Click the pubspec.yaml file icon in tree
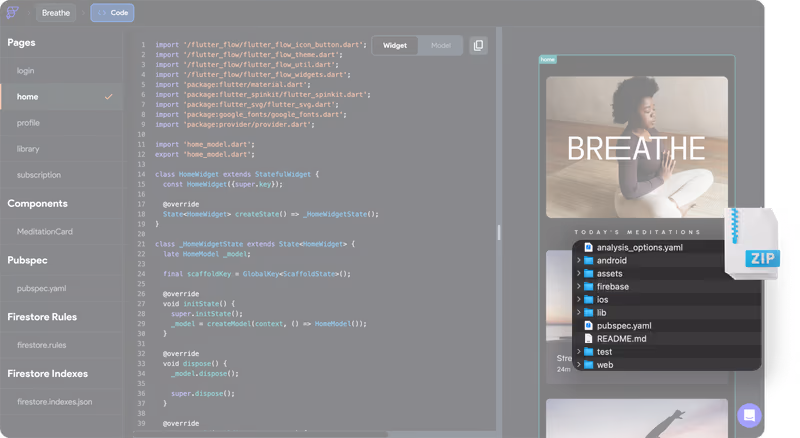800x438 pixels. point(588,325)
